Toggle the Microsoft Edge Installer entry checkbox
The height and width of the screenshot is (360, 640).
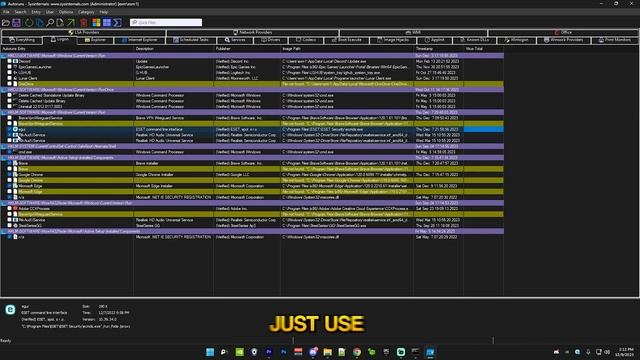9,186
